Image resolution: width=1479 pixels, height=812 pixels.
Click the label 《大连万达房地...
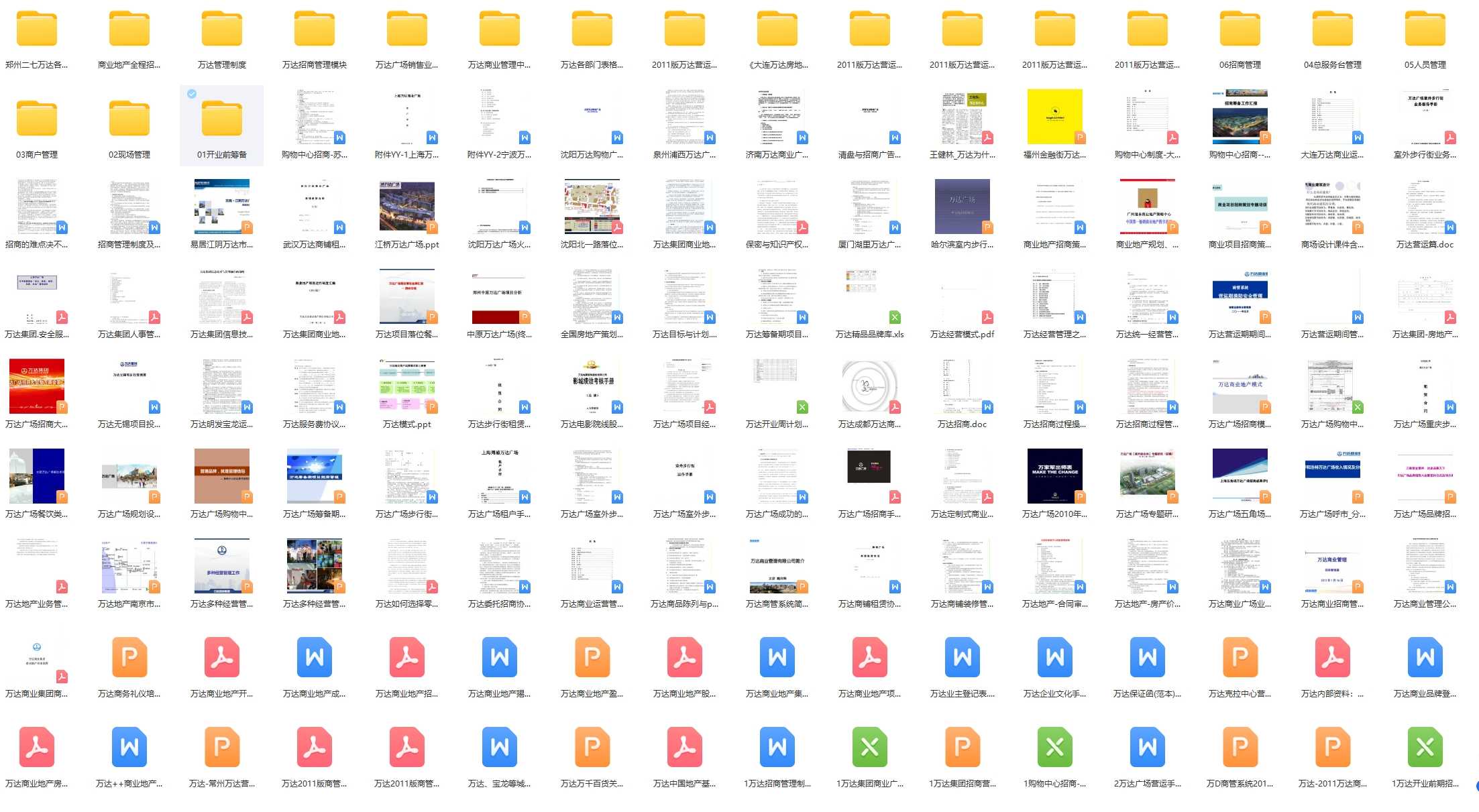click(778, 65)
